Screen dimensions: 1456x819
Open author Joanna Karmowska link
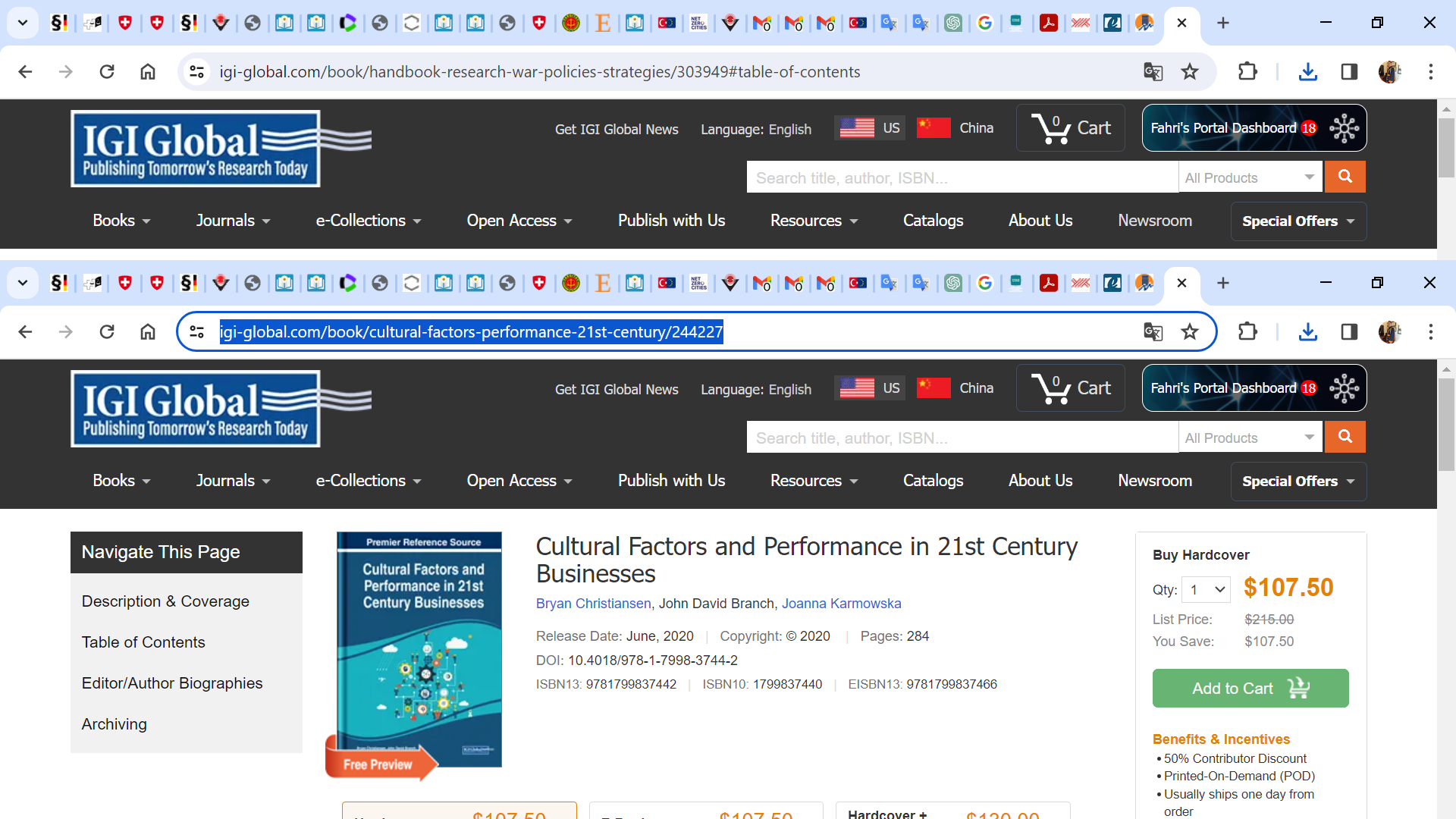tap(841, 604)
